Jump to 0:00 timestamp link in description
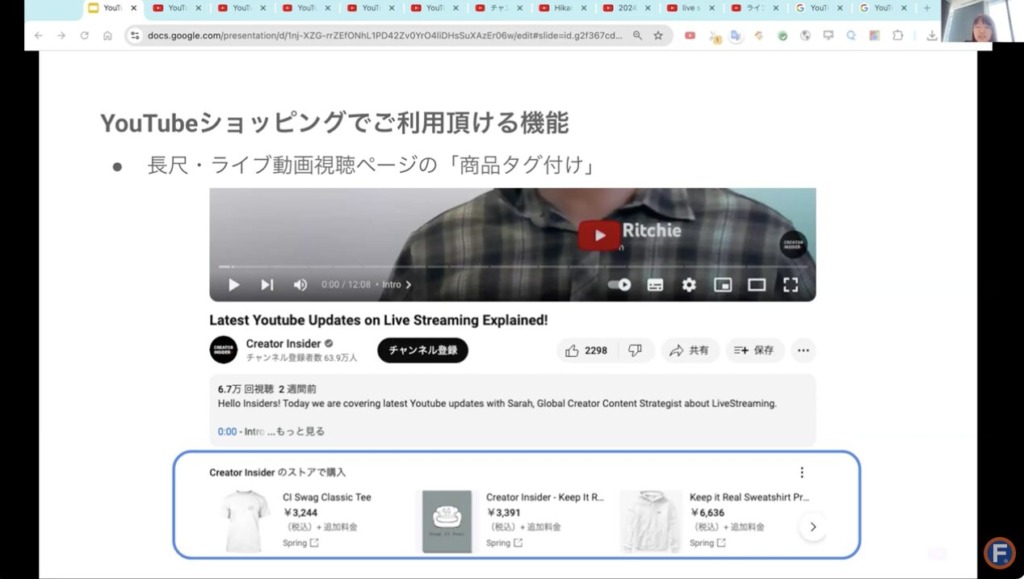Image resolution: width=1024 pixels, height=579 pixels. pyautogui.click(x=227, y=431)
